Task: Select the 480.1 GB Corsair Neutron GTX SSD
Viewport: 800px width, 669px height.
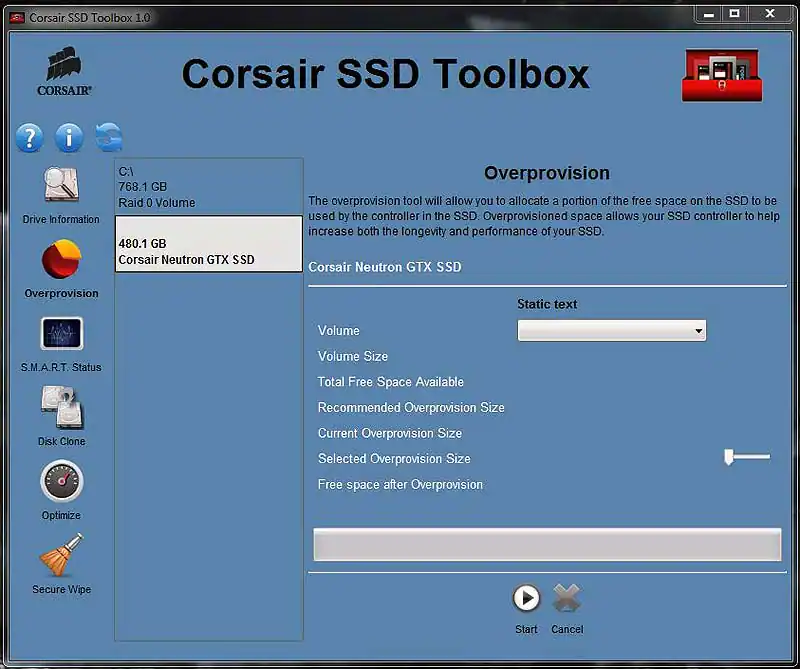Action: (209, 244)
